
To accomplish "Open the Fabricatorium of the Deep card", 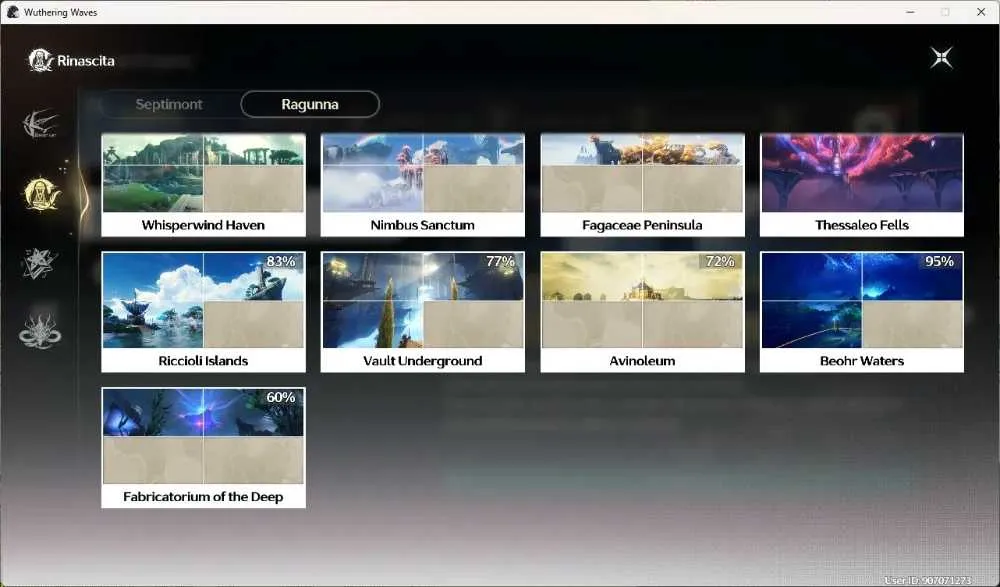I will [203, 448].
